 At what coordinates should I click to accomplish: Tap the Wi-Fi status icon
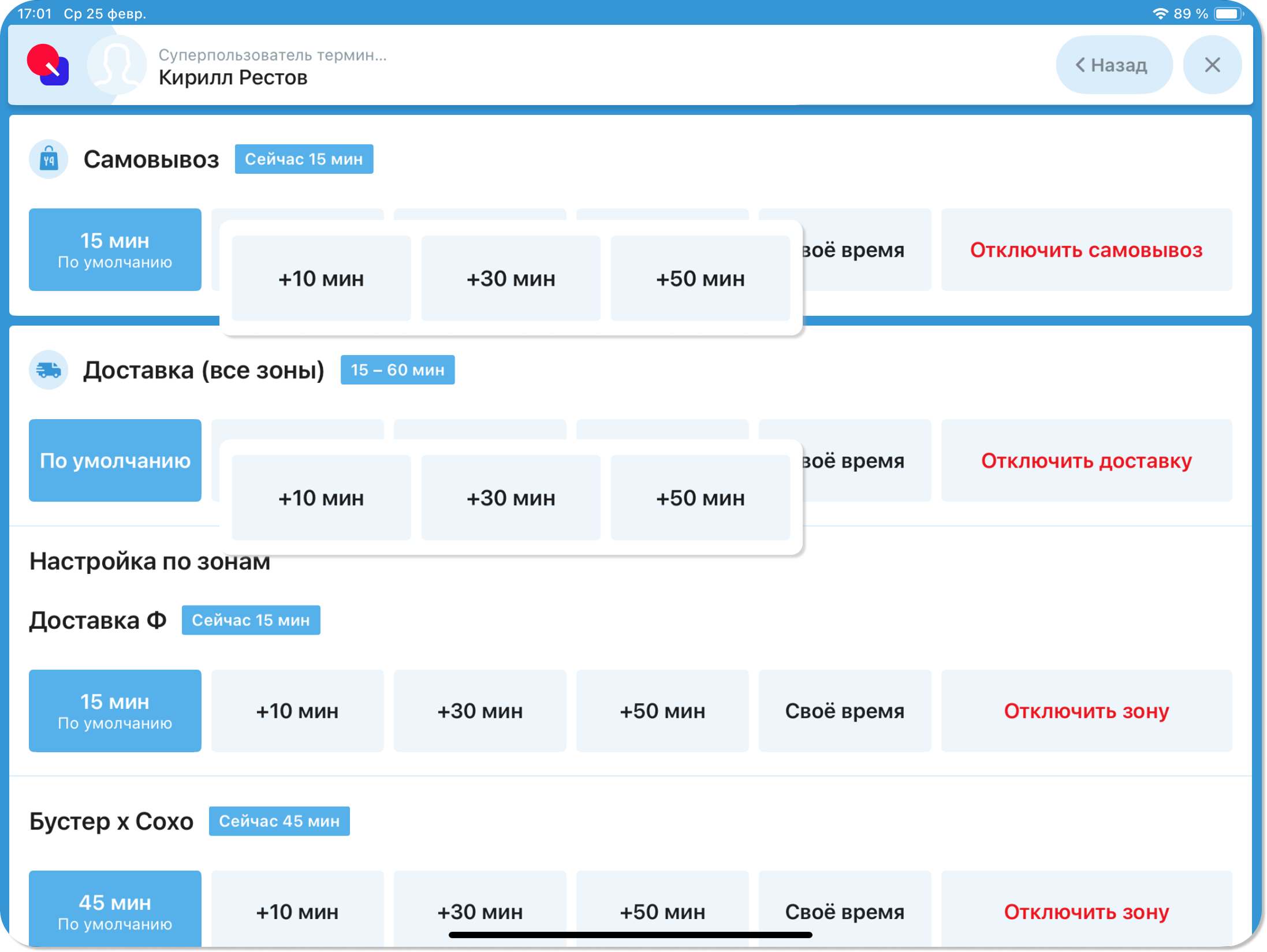[x=1160, y=13]
